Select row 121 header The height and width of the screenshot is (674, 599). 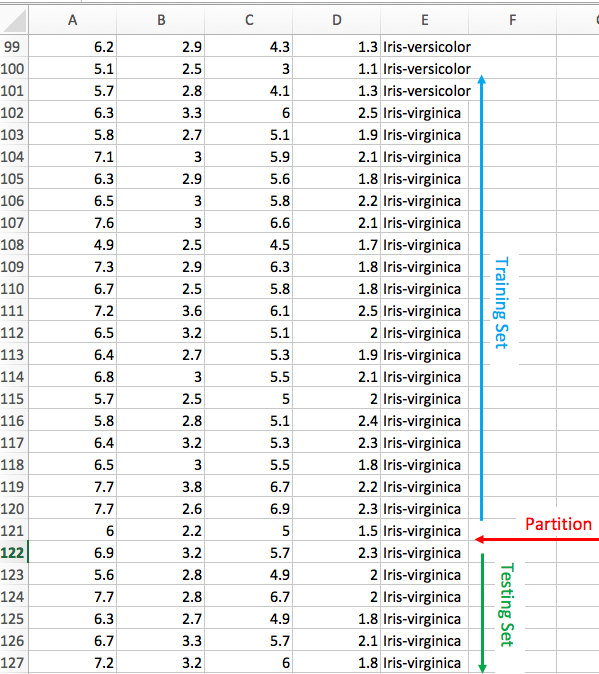(x=14, y=531)
